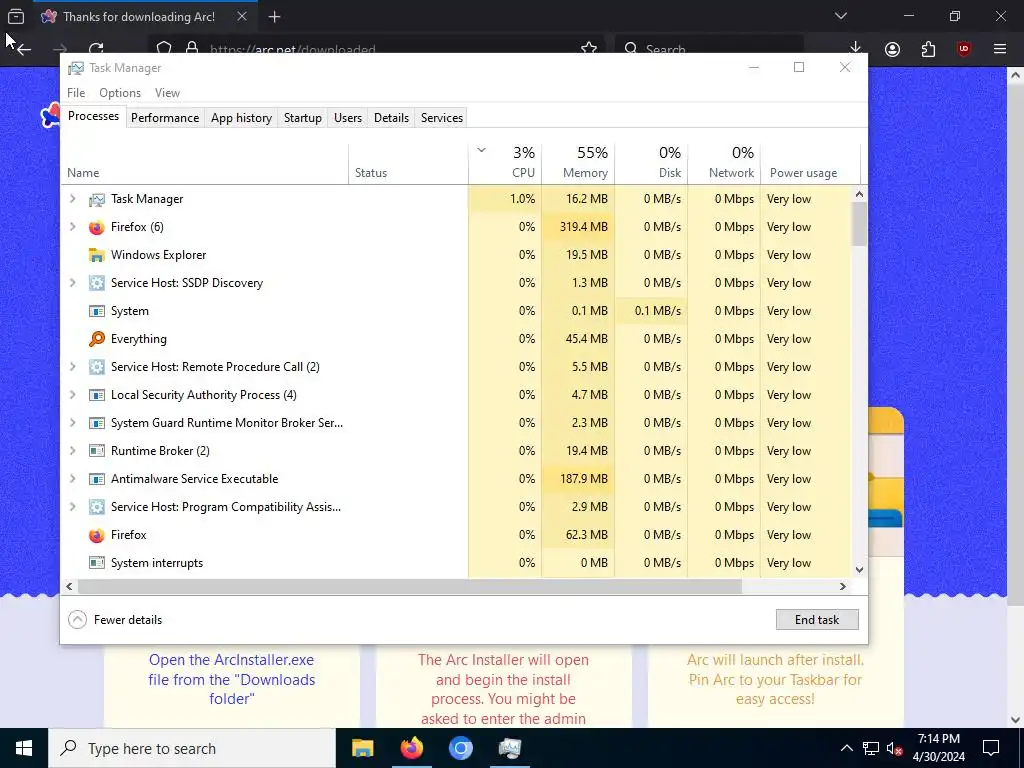This screenshot has height=768, width=1024.
Task: Click Fewer details
Action: (115, 620)
